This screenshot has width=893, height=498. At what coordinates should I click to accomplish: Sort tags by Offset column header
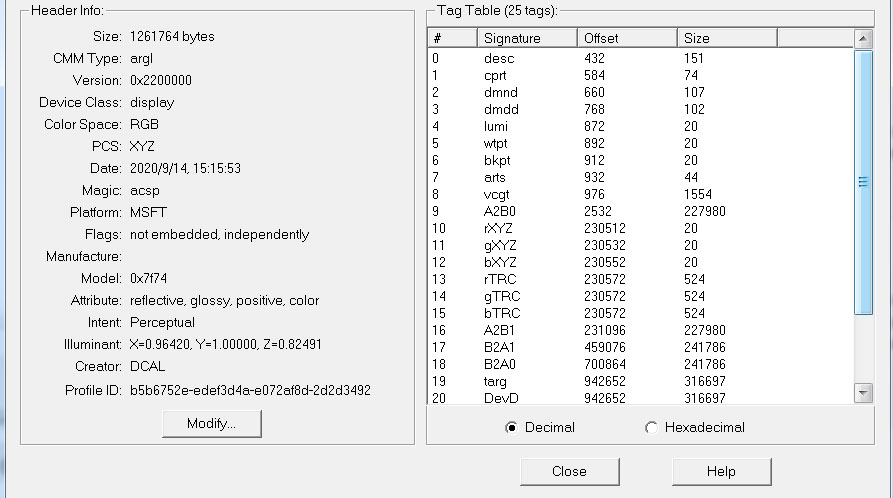(x=626, y=38)
